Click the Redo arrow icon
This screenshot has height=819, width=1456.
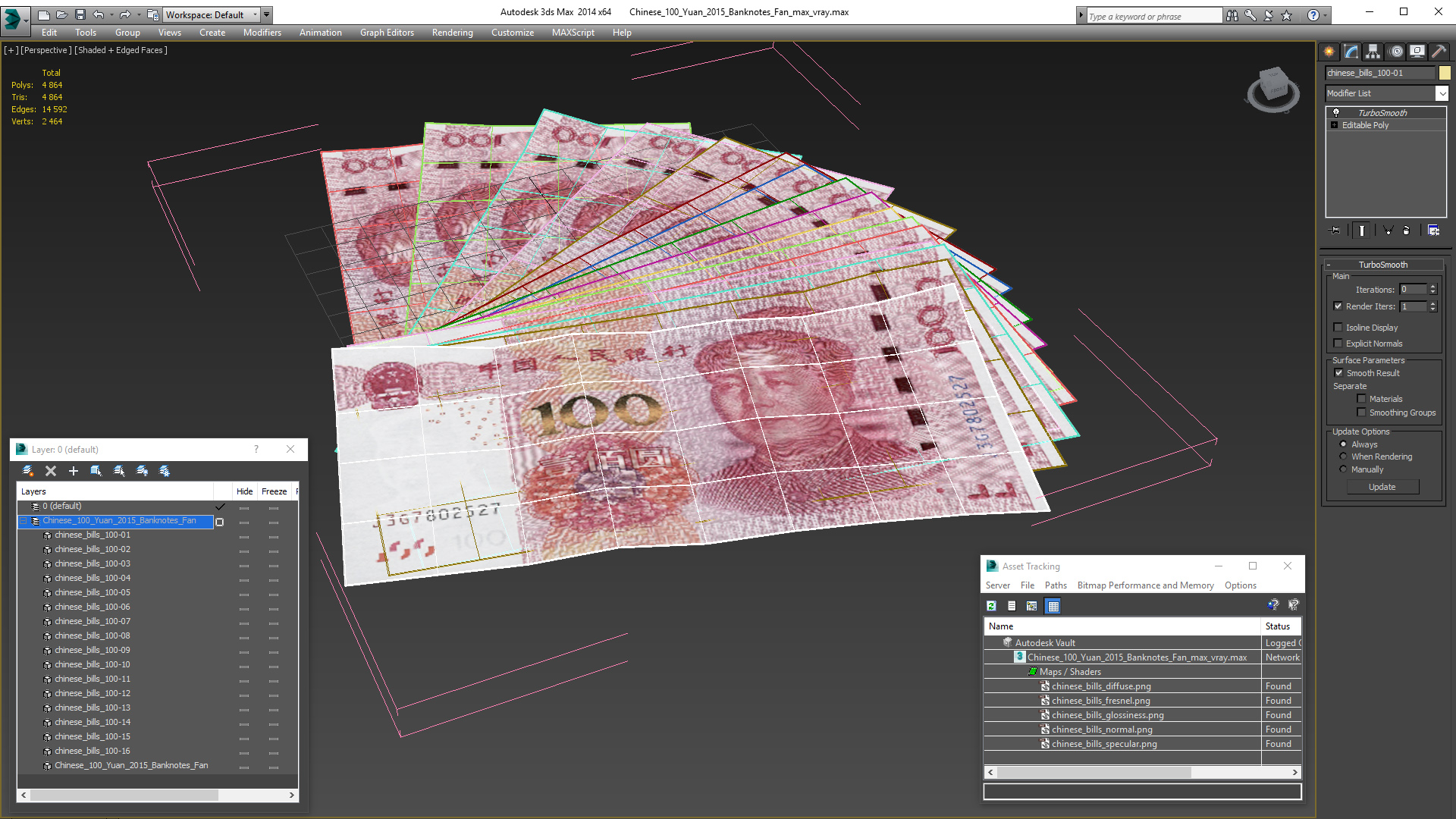(125, 14)
